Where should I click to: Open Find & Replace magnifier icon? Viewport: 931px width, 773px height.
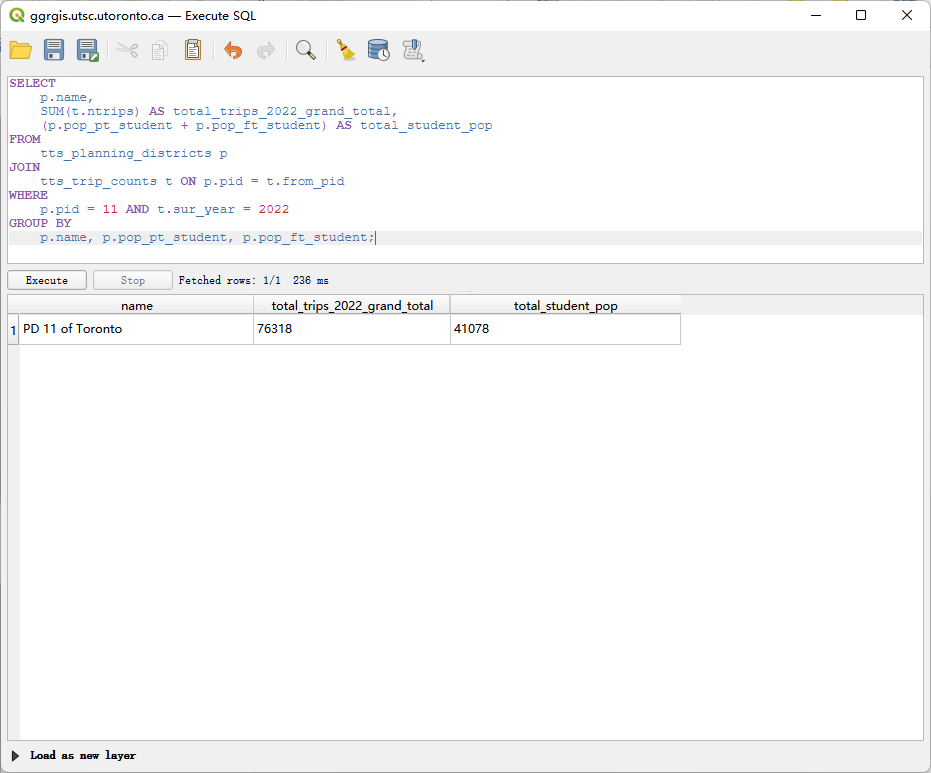point(306,50)
